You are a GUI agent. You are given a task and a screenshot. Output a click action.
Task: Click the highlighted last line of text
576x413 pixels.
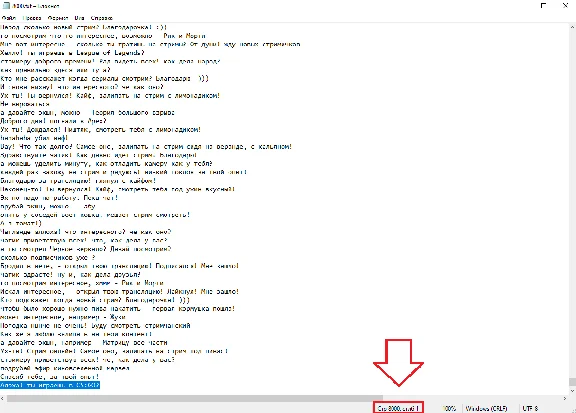pos(50,385)
